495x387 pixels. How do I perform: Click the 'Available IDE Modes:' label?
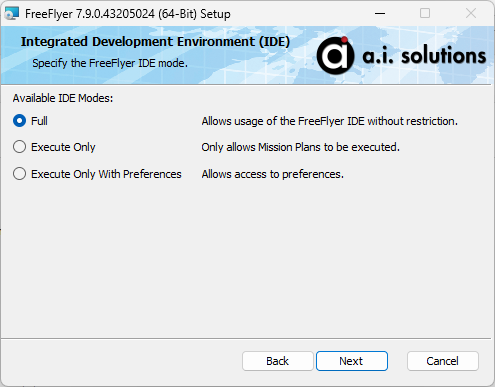(x=63, y=98)
